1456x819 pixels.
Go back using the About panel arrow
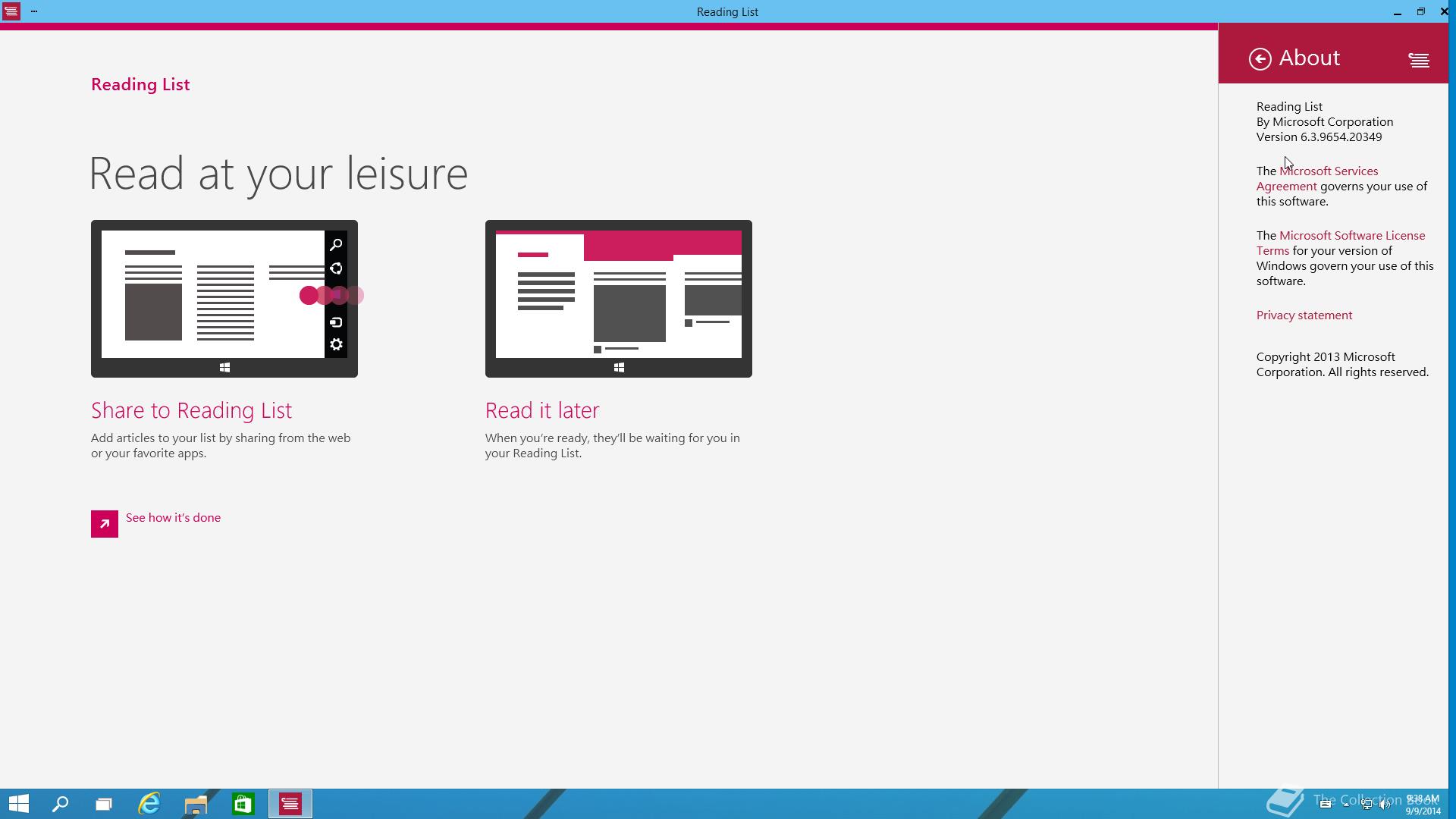pyautogui.click(x=1260, y=59)
